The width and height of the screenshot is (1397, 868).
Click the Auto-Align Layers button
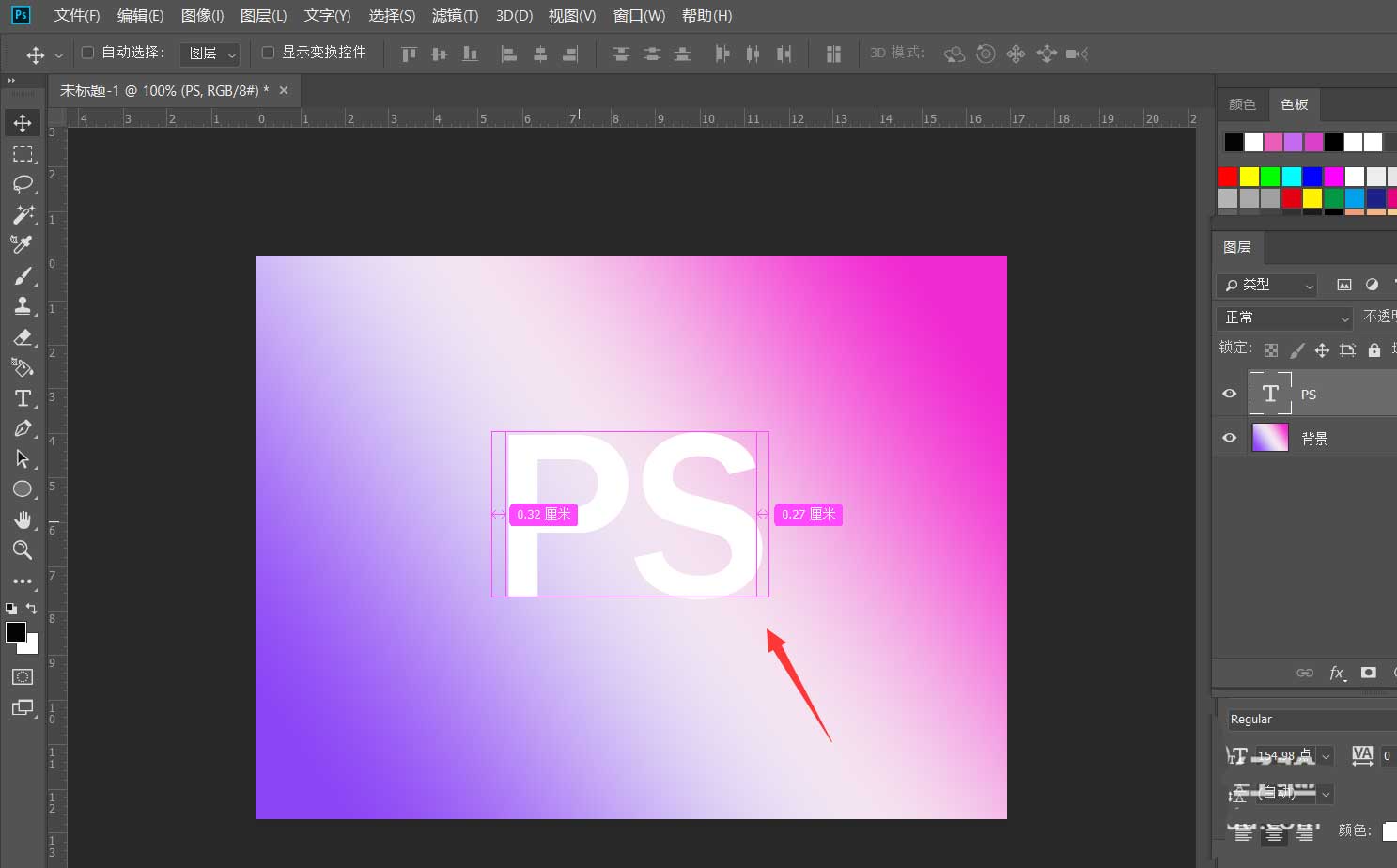pos(833,54)
